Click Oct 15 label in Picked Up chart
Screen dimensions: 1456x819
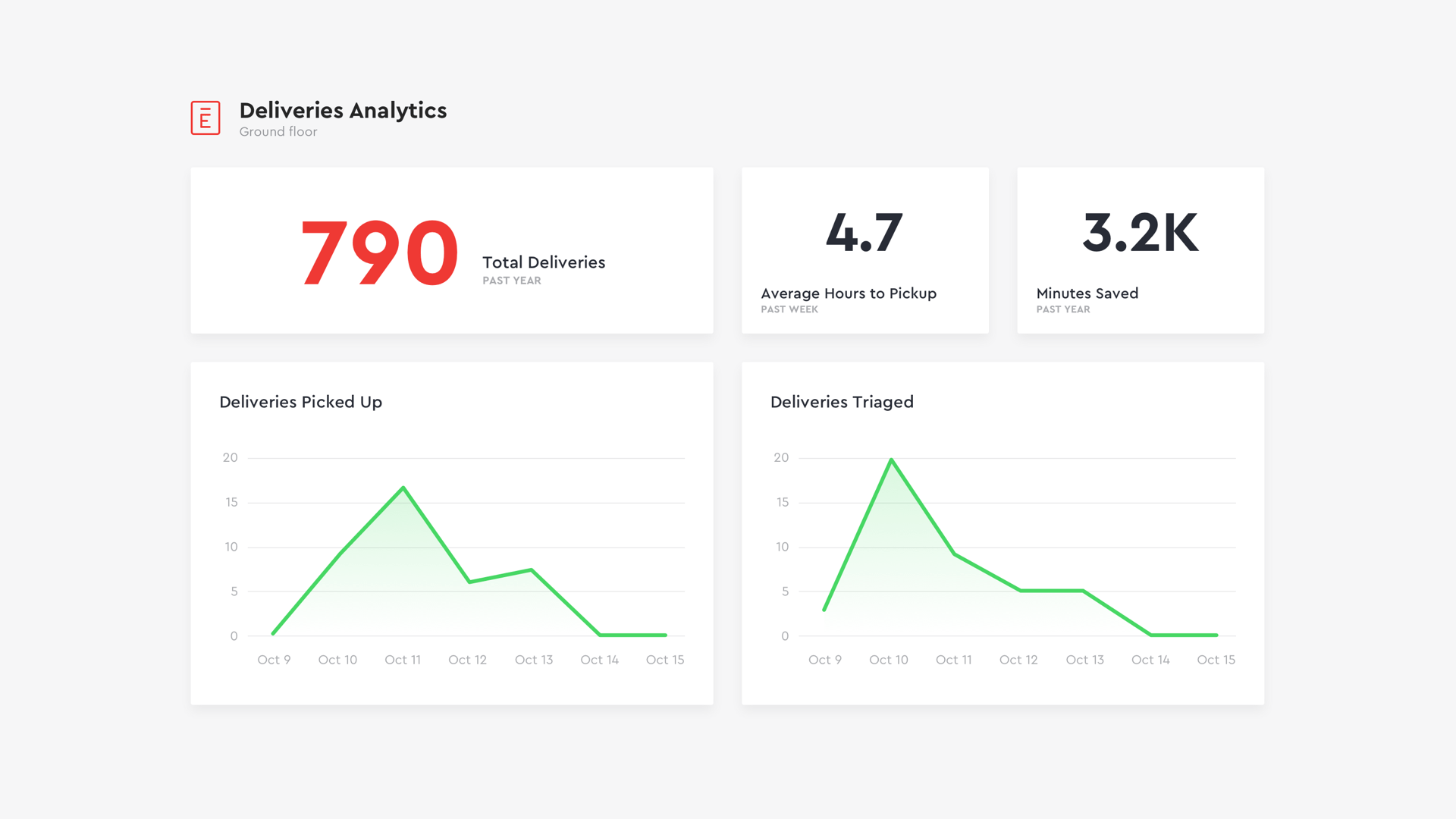pyautogui.click(x=665, y=660)
